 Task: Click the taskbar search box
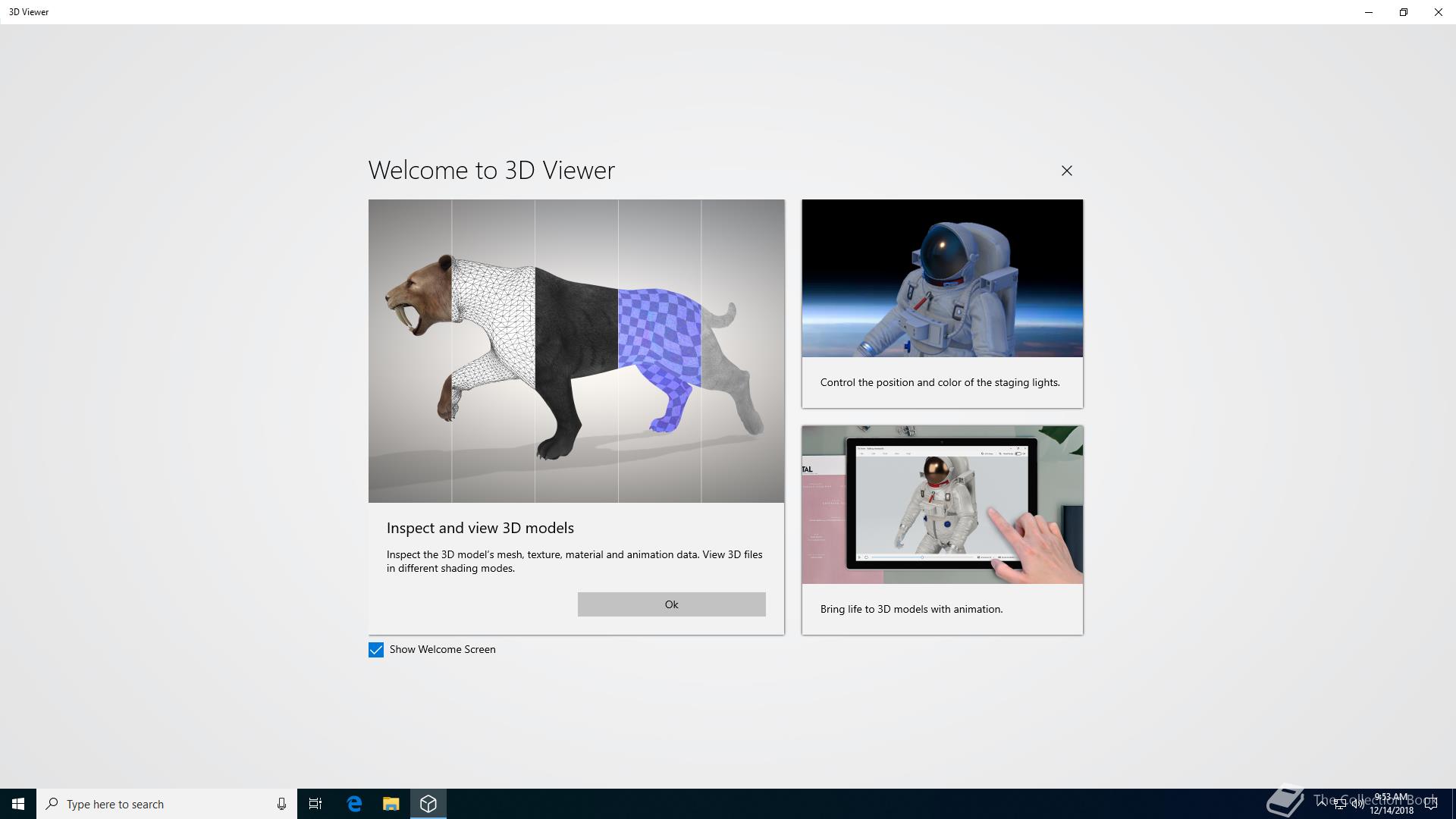pyautogui.click(x=159, y=804)
